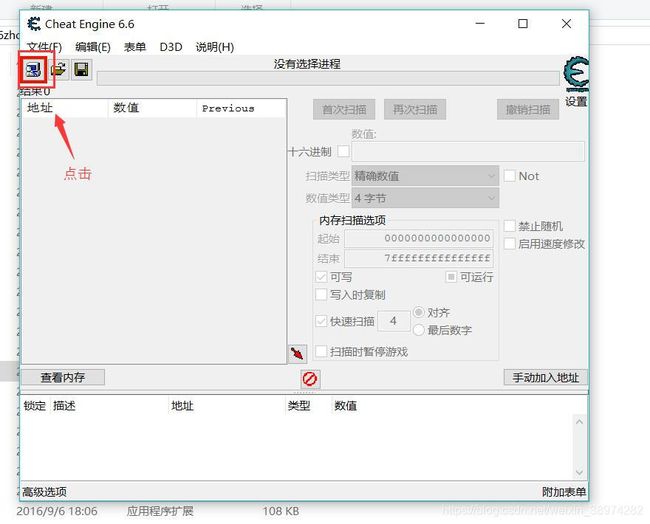Click the Cheat Engine logo settings icon

576,74
